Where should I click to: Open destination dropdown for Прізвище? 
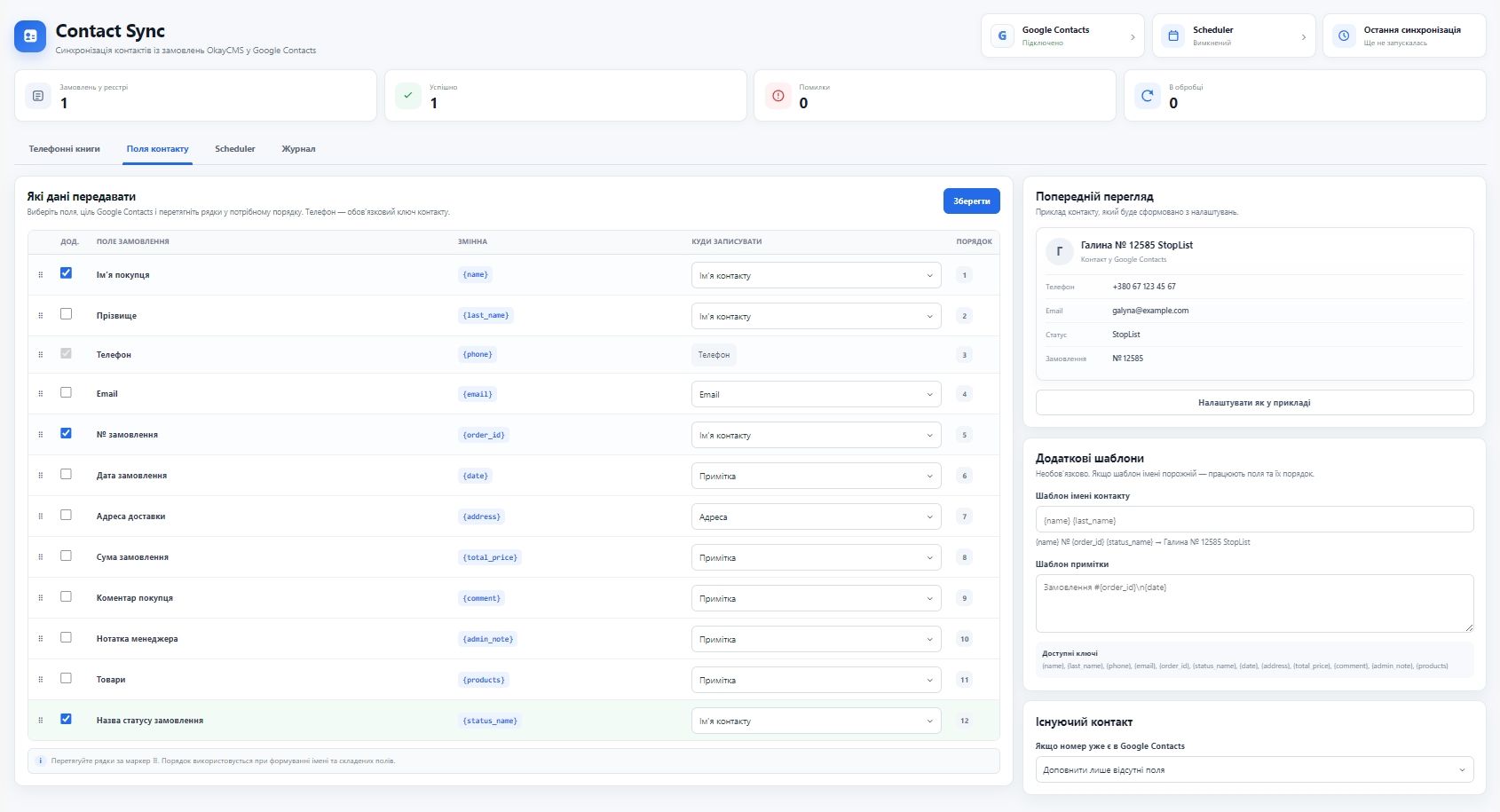tap(816, 316)
